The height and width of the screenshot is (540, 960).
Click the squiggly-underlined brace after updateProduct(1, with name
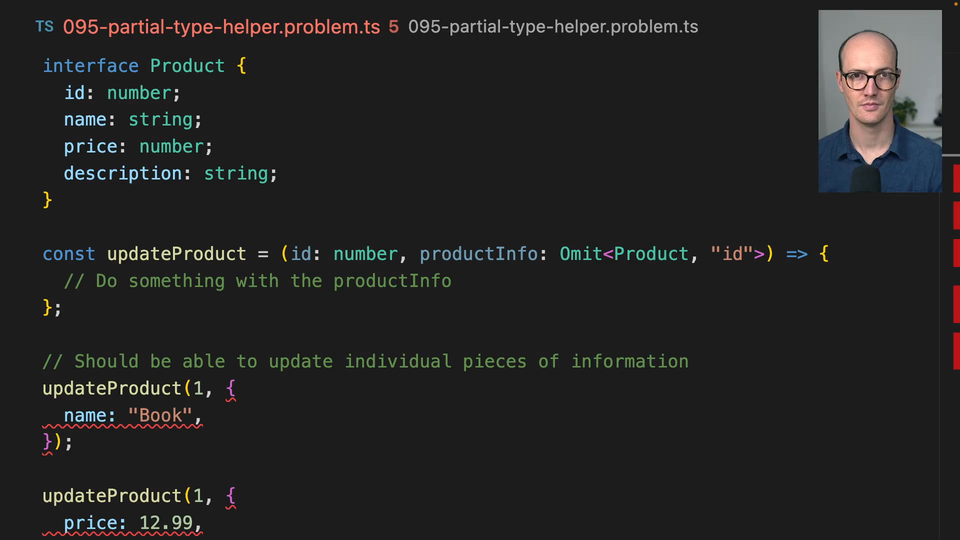230,388
